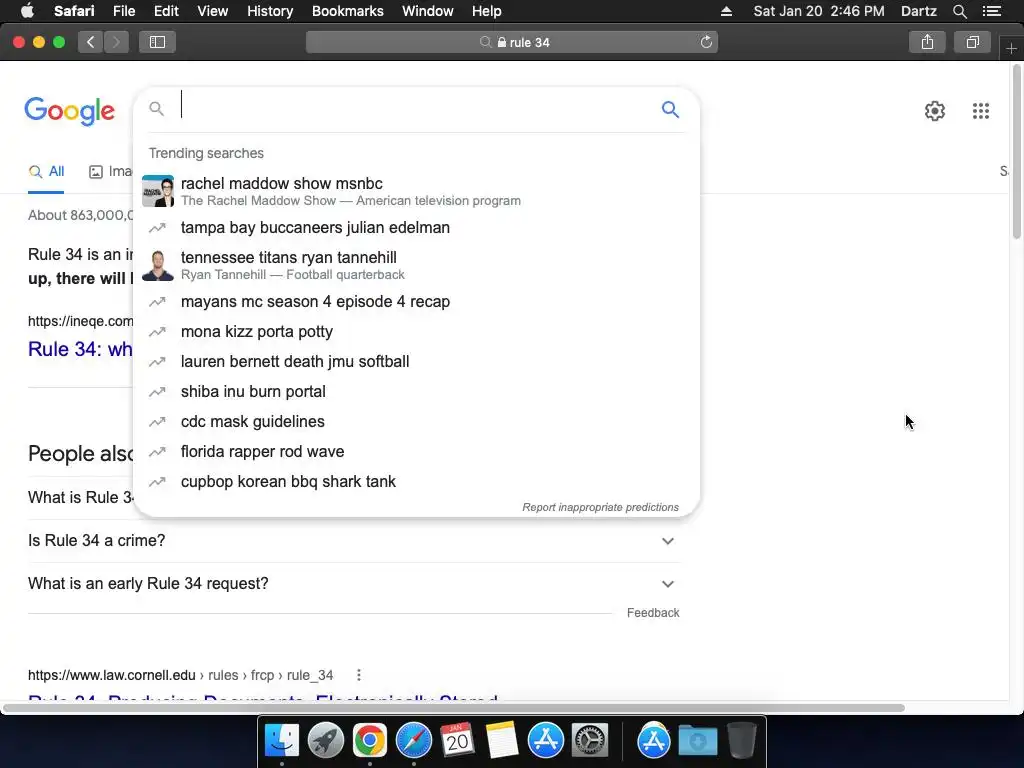
Task: Select "lauren bernett death jmu softball" suggestion
Action: click(x=416, y=362)
